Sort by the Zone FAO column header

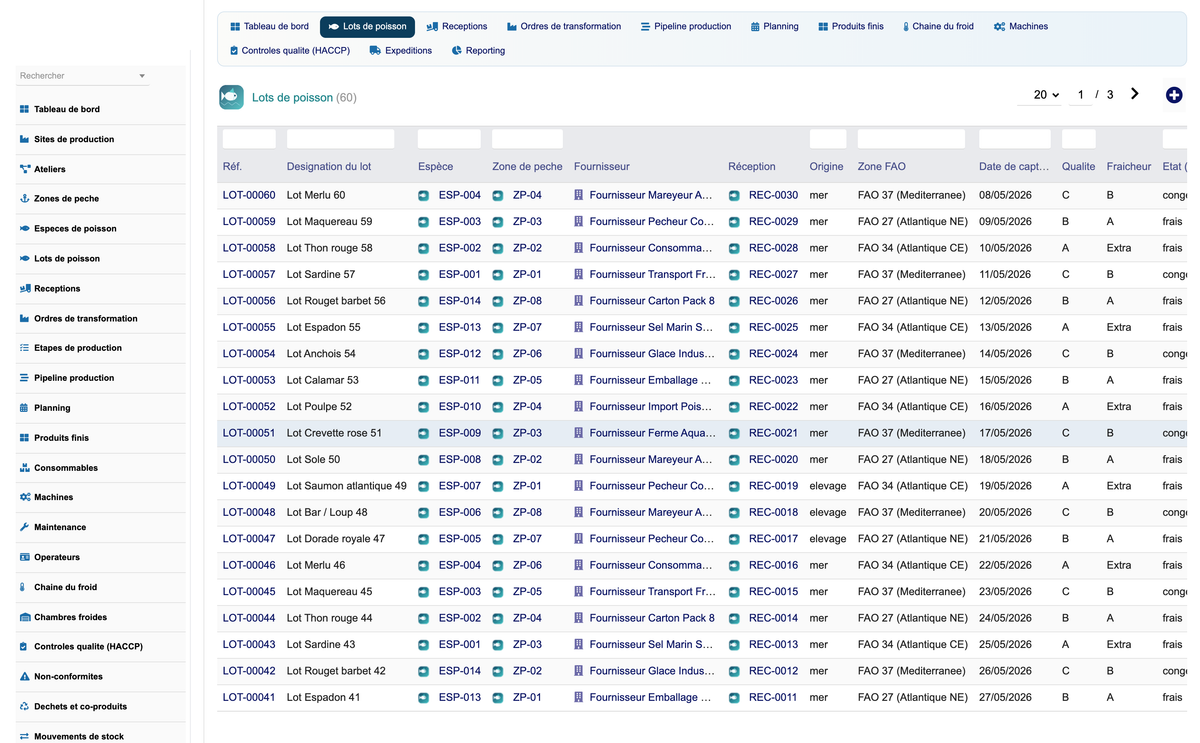pyautogui.click(x=882, y=167)
